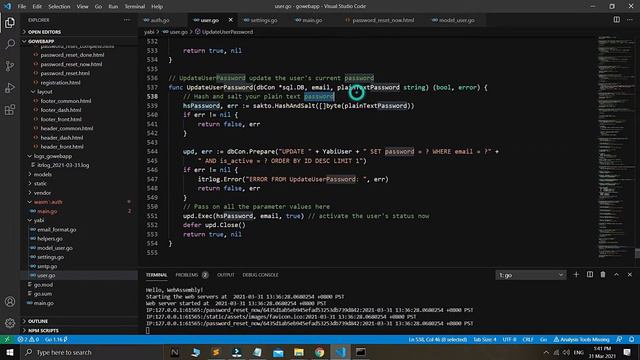Collapse the yabi folder
This screenshot has width=640, height=360.
click(39, 220)
